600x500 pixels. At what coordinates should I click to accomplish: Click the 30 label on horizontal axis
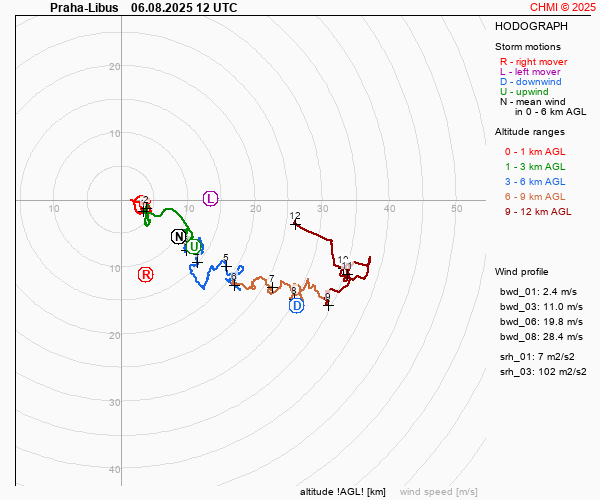pos(323,208)
